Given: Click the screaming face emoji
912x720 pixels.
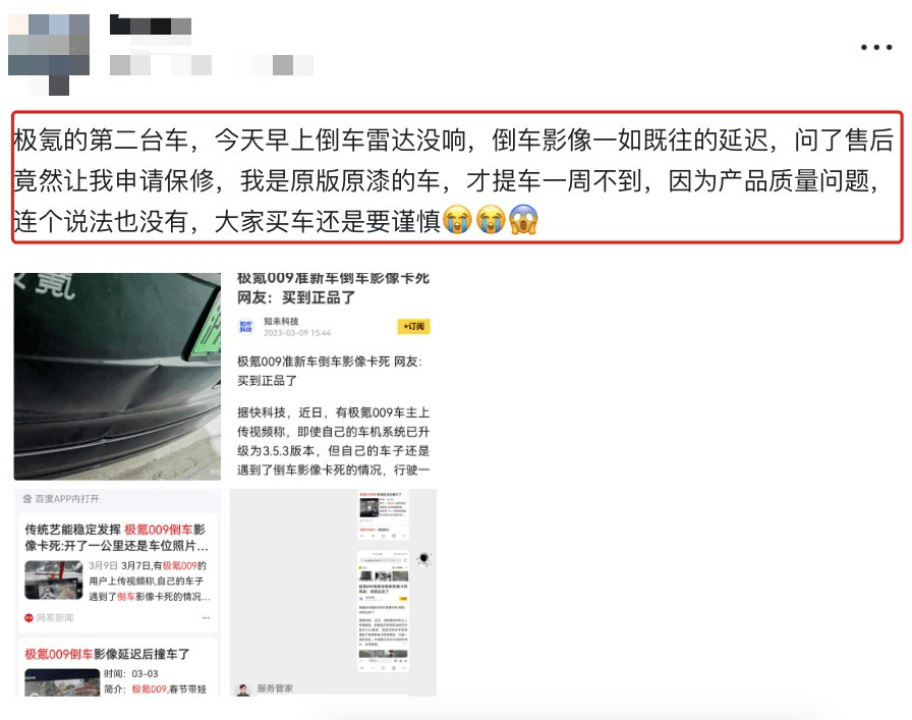Looking at the screenshot, I should tap(523, 220).
